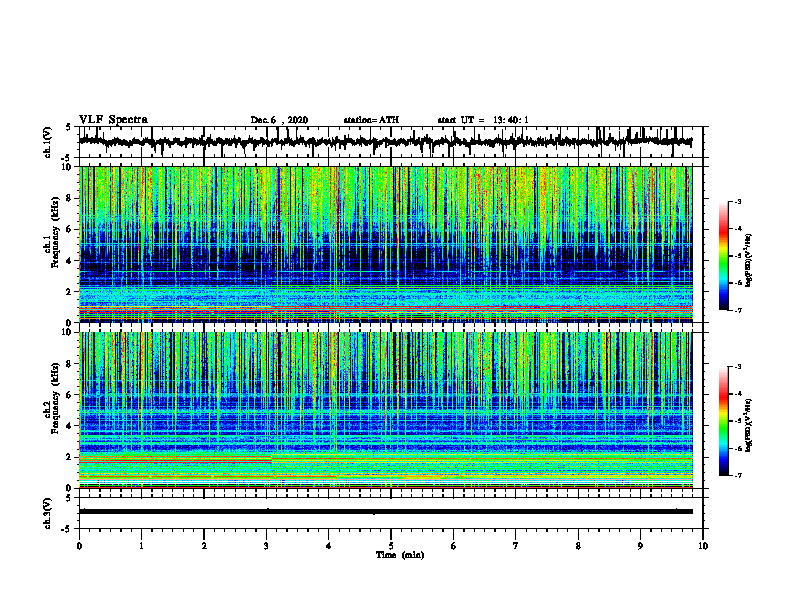Click time axis tick label "1"
The height and width of the screenshot is (612, 792).
[141, 546]
